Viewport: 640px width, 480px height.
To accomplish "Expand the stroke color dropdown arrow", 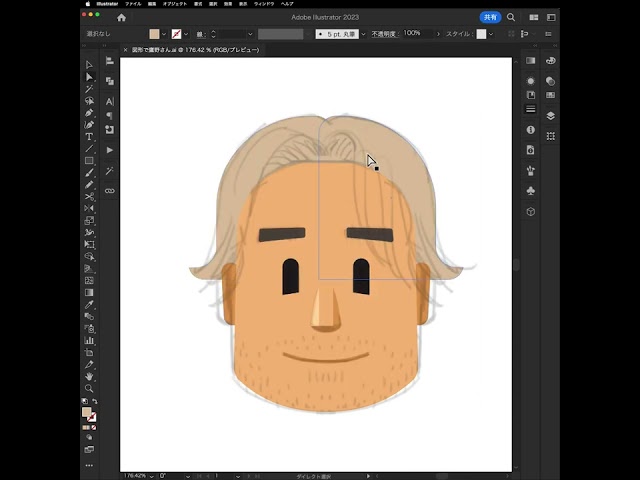I will coord(186,34).
